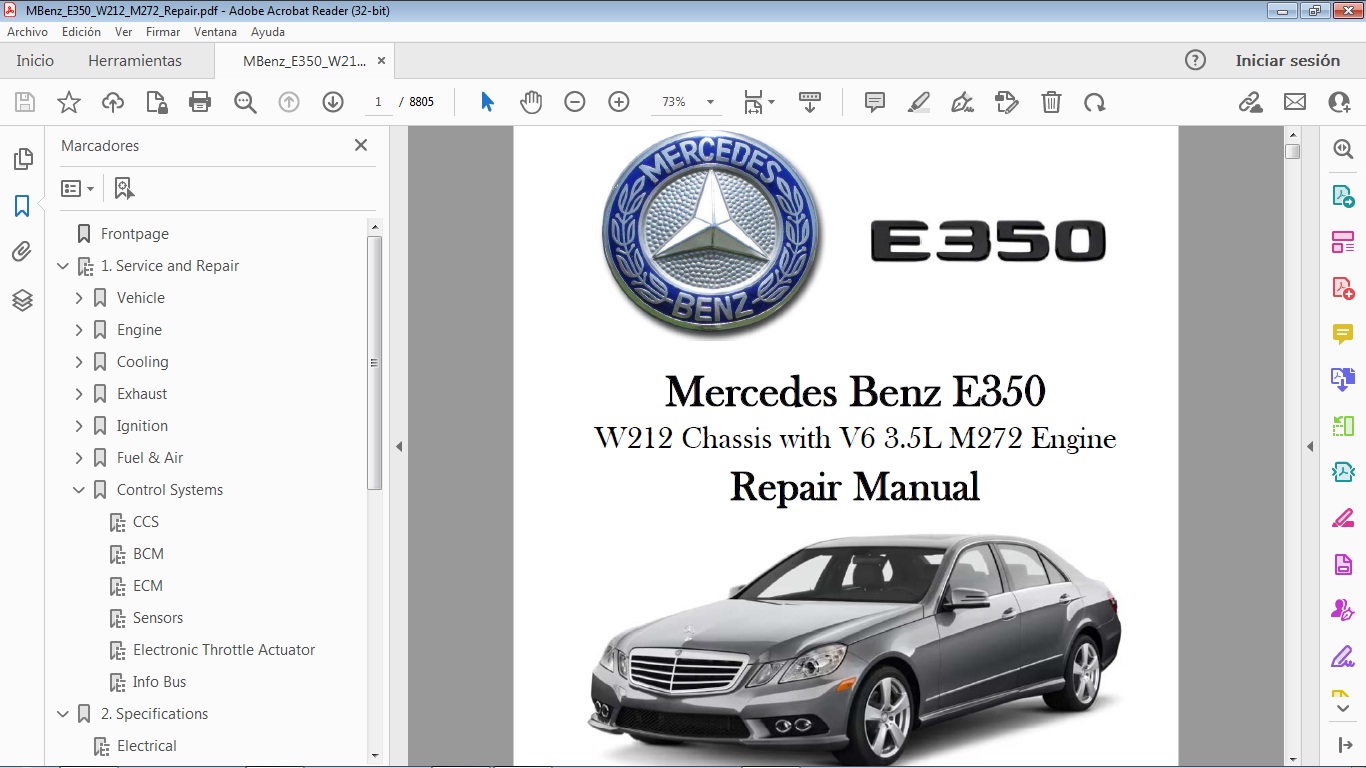
Task: Click Iniciar sesión
Action: (x=1288, y=60)
